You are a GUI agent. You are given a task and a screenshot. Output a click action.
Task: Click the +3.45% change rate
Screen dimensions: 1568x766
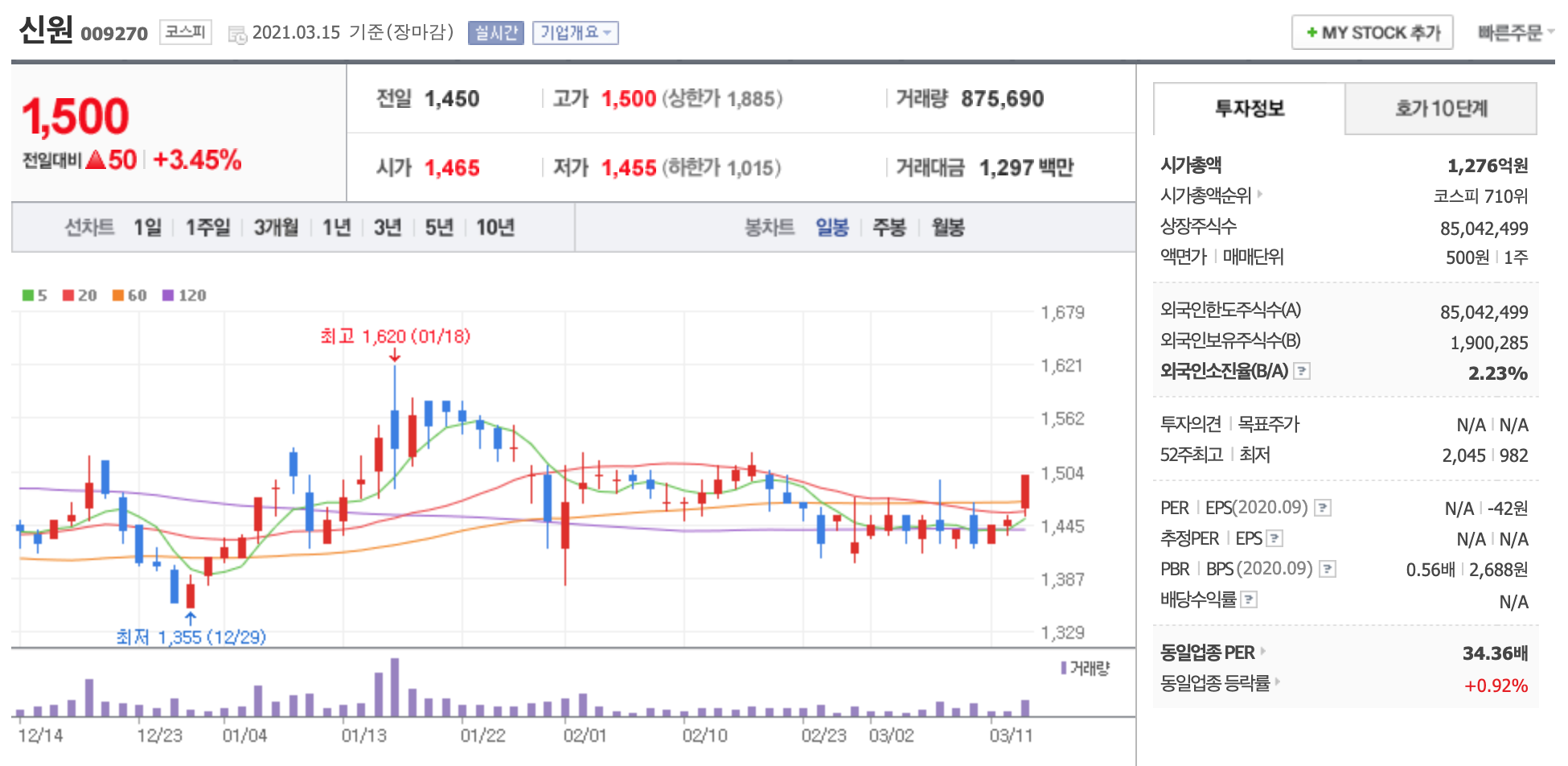197,159
